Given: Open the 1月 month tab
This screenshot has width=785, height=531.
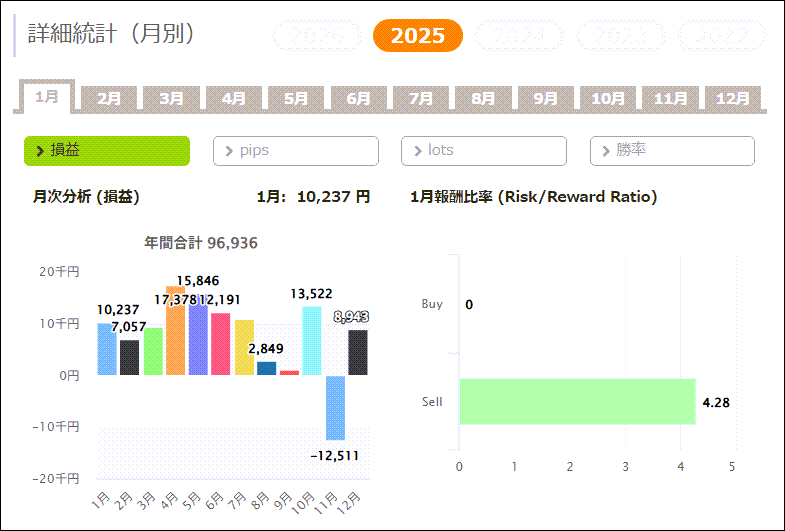Looking at the screenshot, I should (x=47, y=97).
